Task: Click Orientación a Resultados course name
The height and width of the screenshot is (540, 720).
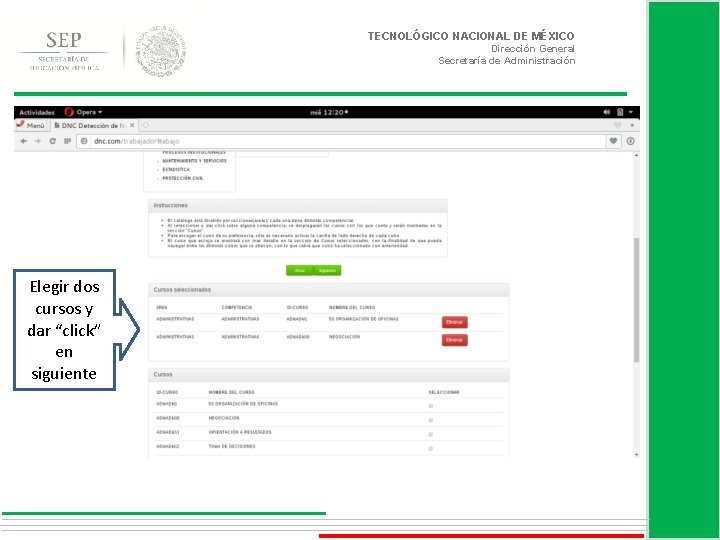Action: pos(240,432)
